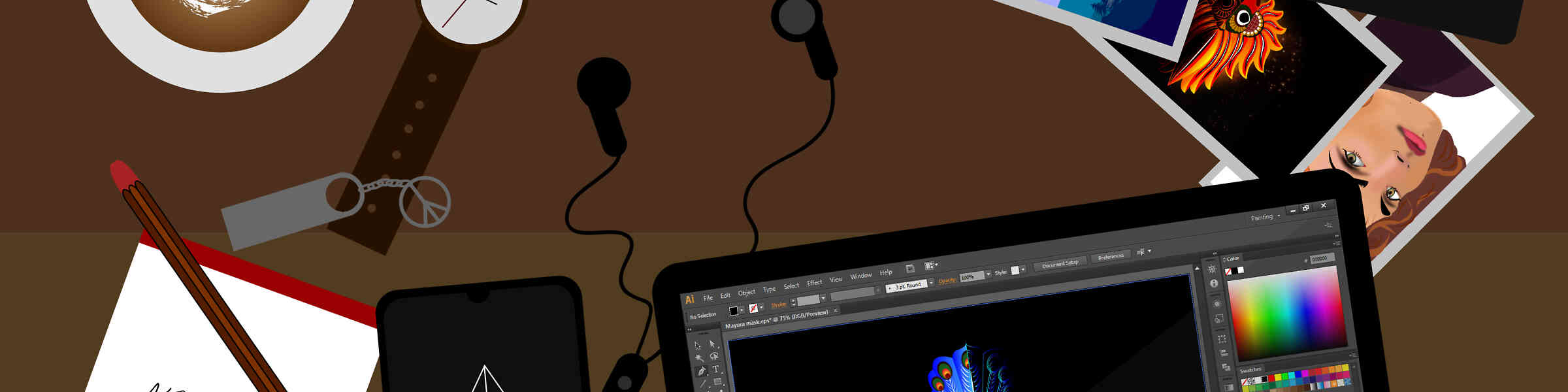
Task: Click the black swatch in Color panel
Action: (1234, 270)
